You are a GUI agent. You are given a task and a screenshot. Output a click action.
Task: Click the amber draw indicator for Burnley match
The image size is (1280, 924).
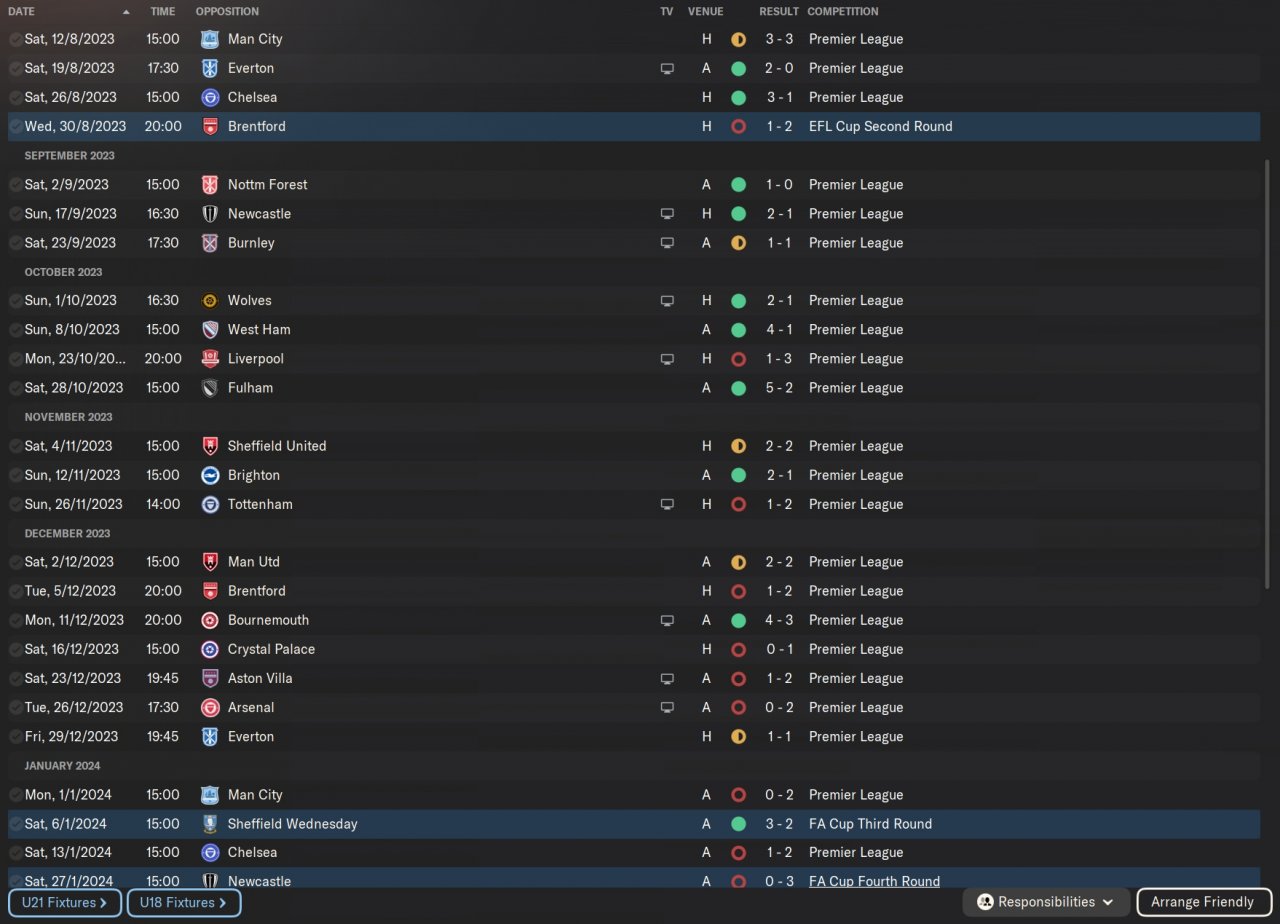[x=738, y=243]
